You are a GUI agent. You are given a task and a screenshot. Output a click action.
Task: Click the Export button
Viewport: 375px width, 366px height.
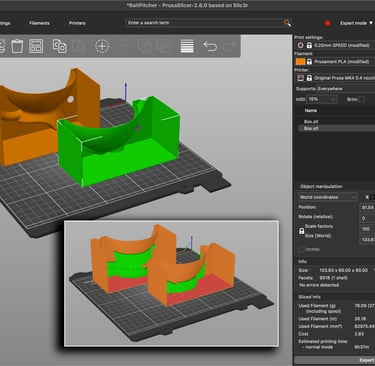334,360
